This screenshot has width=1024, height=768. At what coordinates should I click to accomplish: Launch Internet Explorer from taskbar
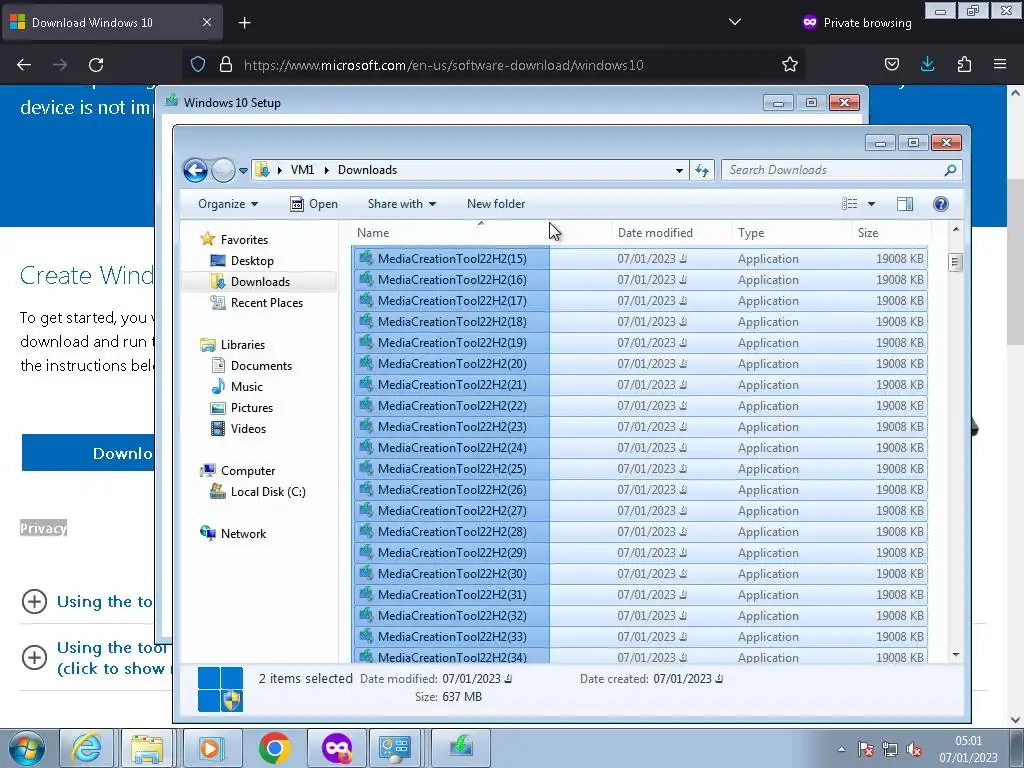(x=87, y=748)
